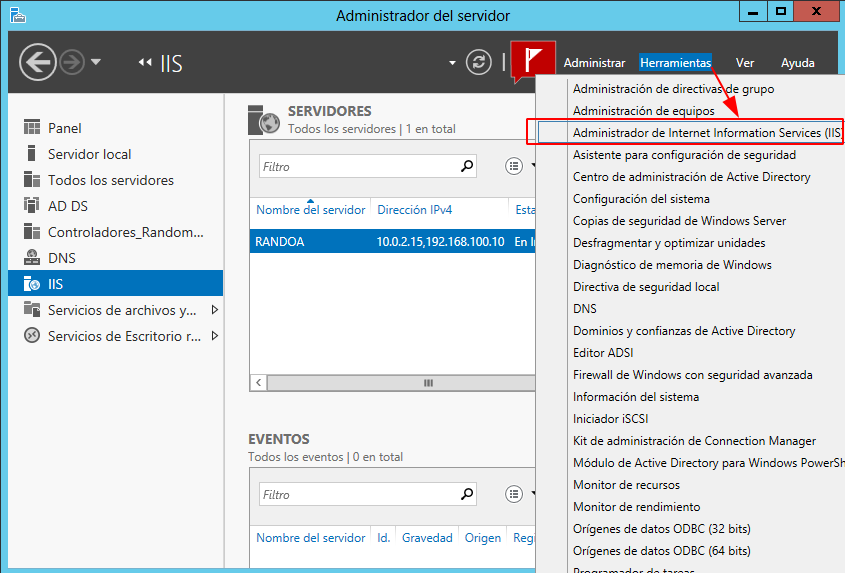Click Todos los servidores sidebar icon
This screenshot has height=573, width=845.
pyautogui.click(x=32, y=180)
